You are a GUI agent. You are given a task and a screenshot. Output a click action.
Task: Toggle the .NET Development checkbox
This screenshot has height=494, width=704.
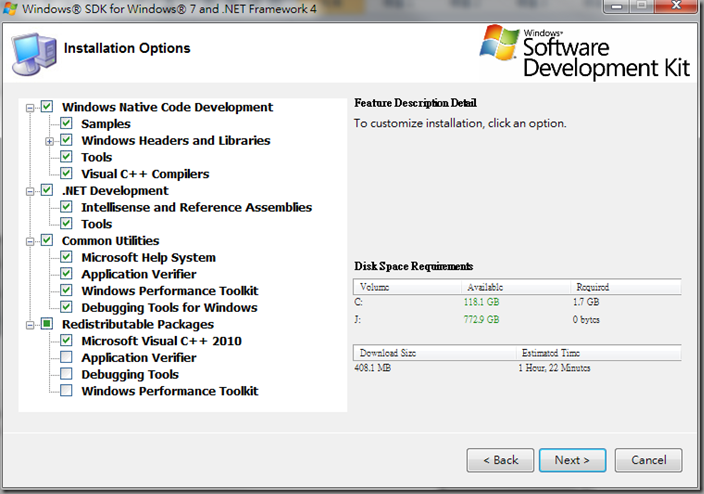coord(47,190)
